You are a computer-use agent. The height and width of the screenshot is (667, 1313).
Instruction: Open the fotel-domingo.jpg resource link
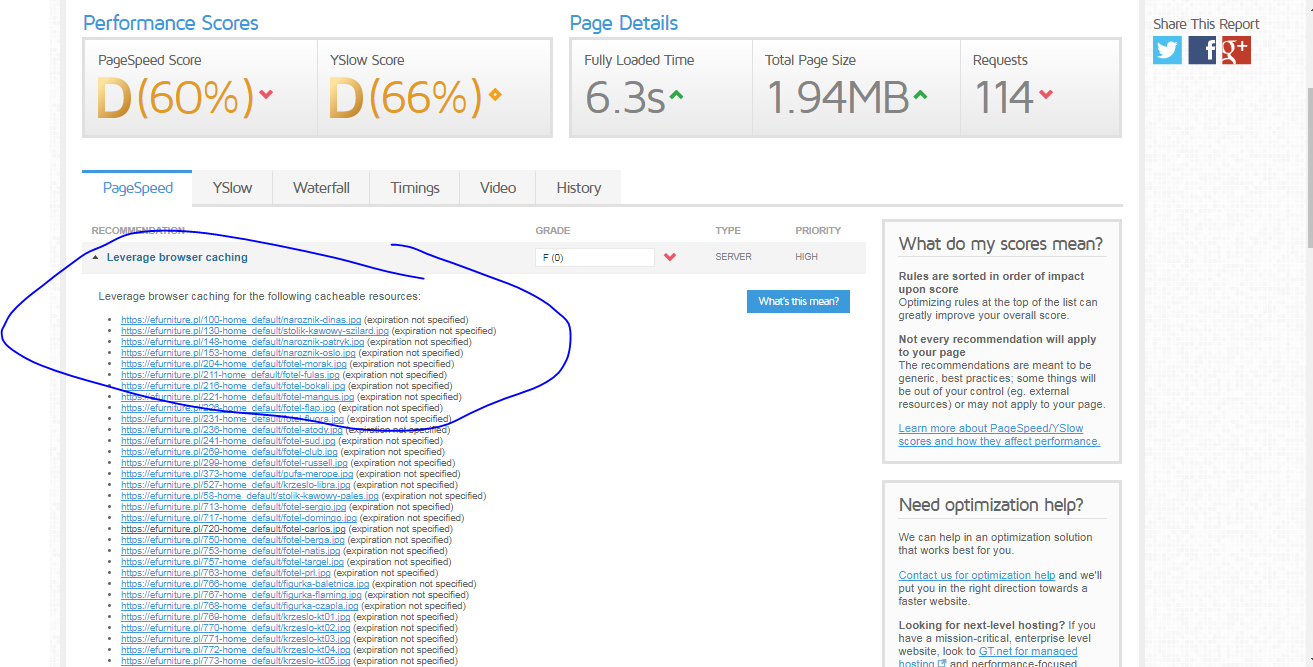[239, 518]
